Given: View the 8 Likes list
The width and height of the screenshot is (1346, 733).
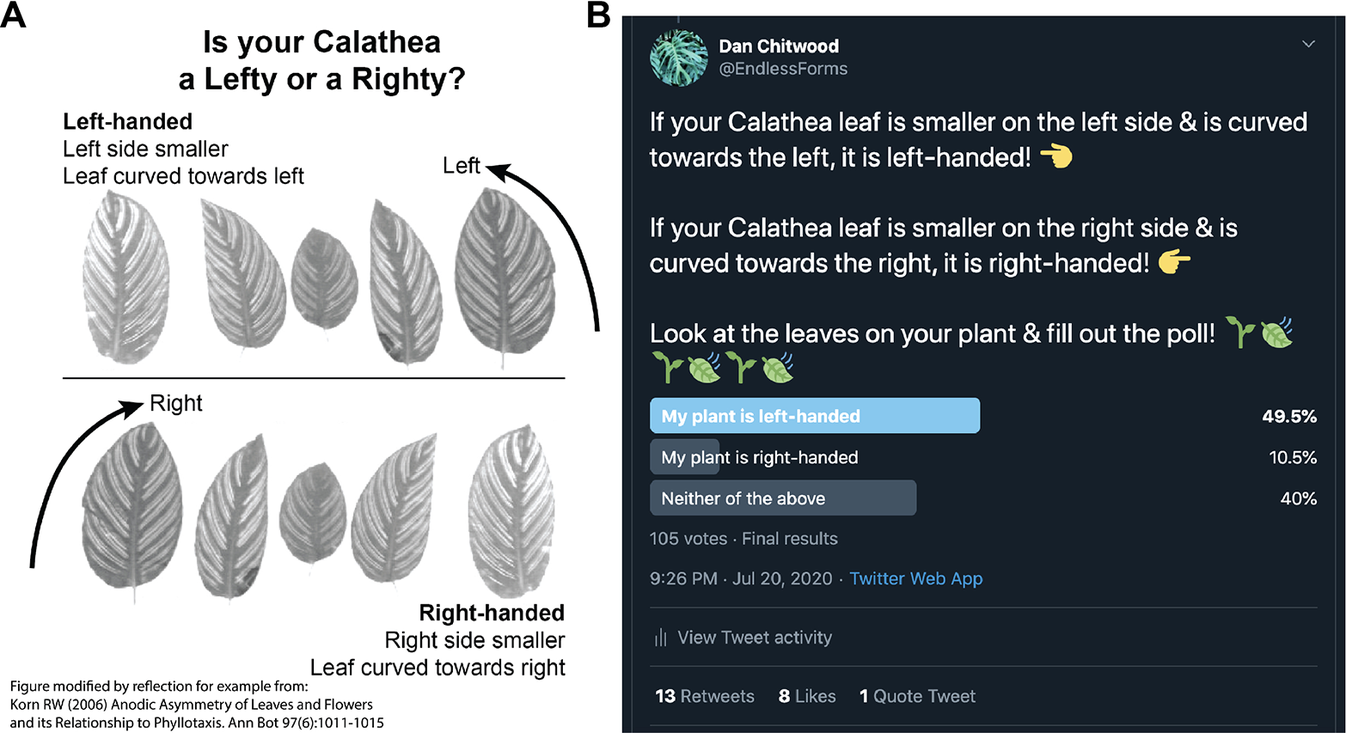Looking at the screenshot, I should (807, 696).
